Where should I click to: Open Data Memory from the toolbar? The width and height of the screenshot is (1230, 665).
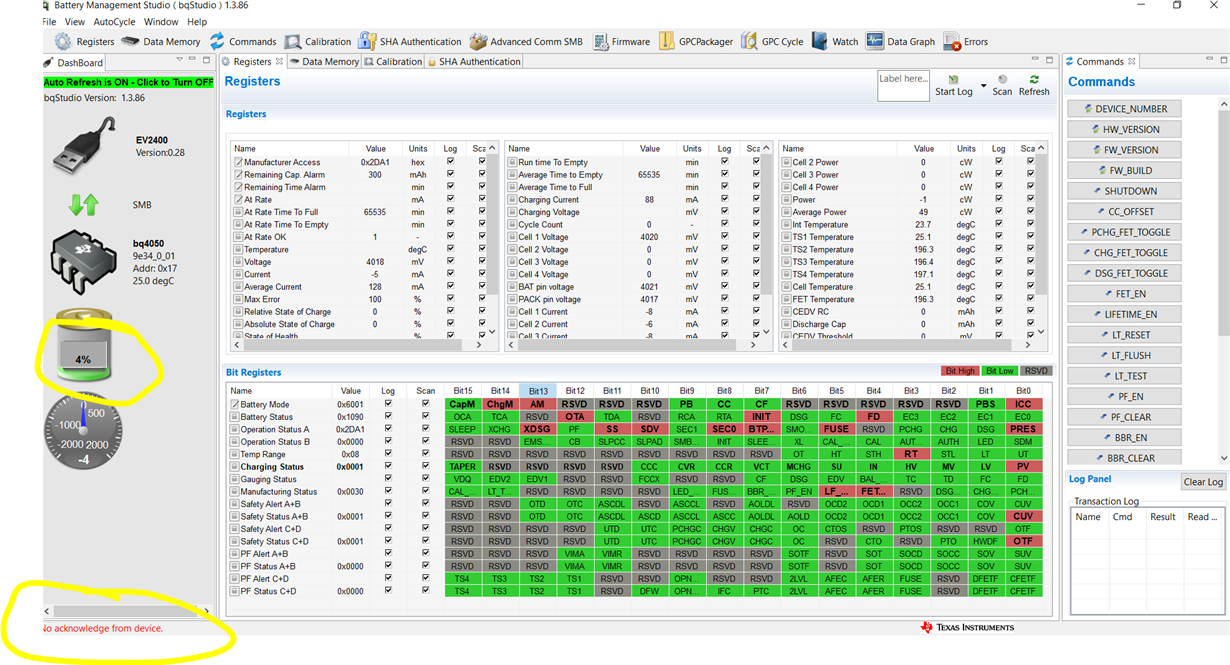coord(160,42)
